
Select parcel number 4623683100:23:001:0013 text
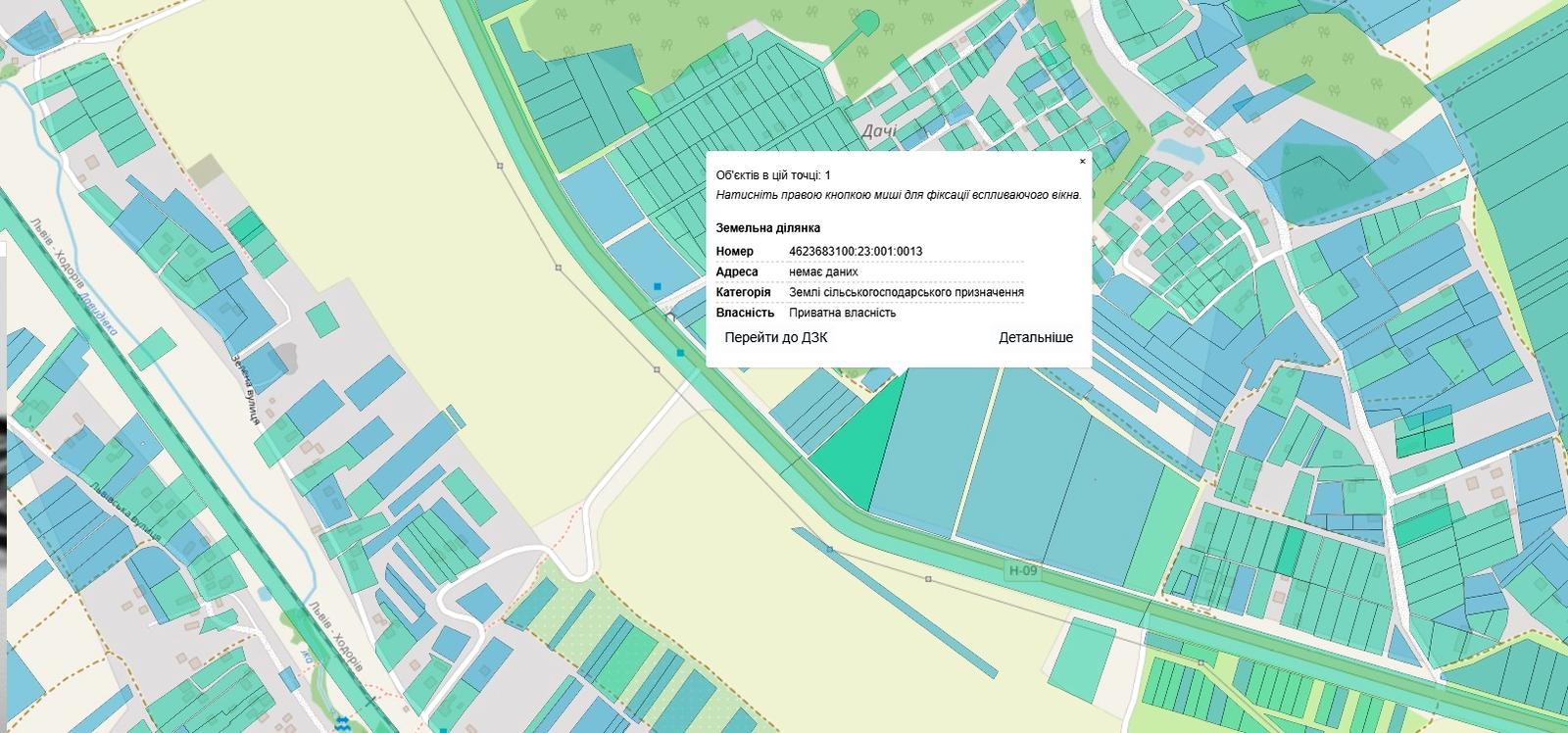pos(855,252)
